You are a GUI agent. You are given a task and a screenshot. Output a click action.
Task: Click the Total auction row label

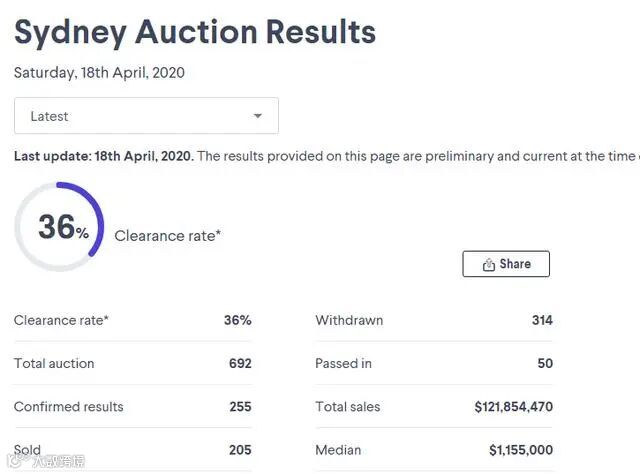coord(54,364)
